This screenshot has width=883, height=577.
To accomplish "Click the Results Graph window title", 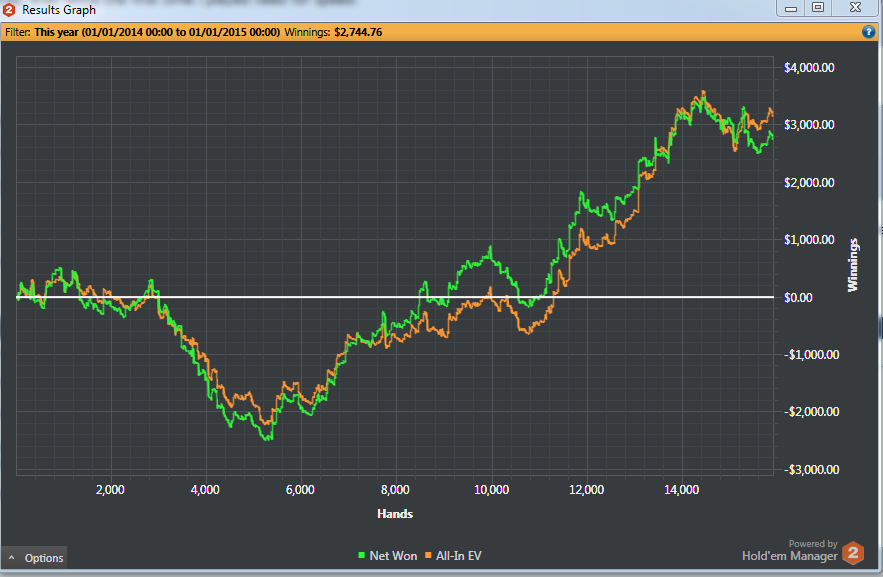I will tap(59, 10).
